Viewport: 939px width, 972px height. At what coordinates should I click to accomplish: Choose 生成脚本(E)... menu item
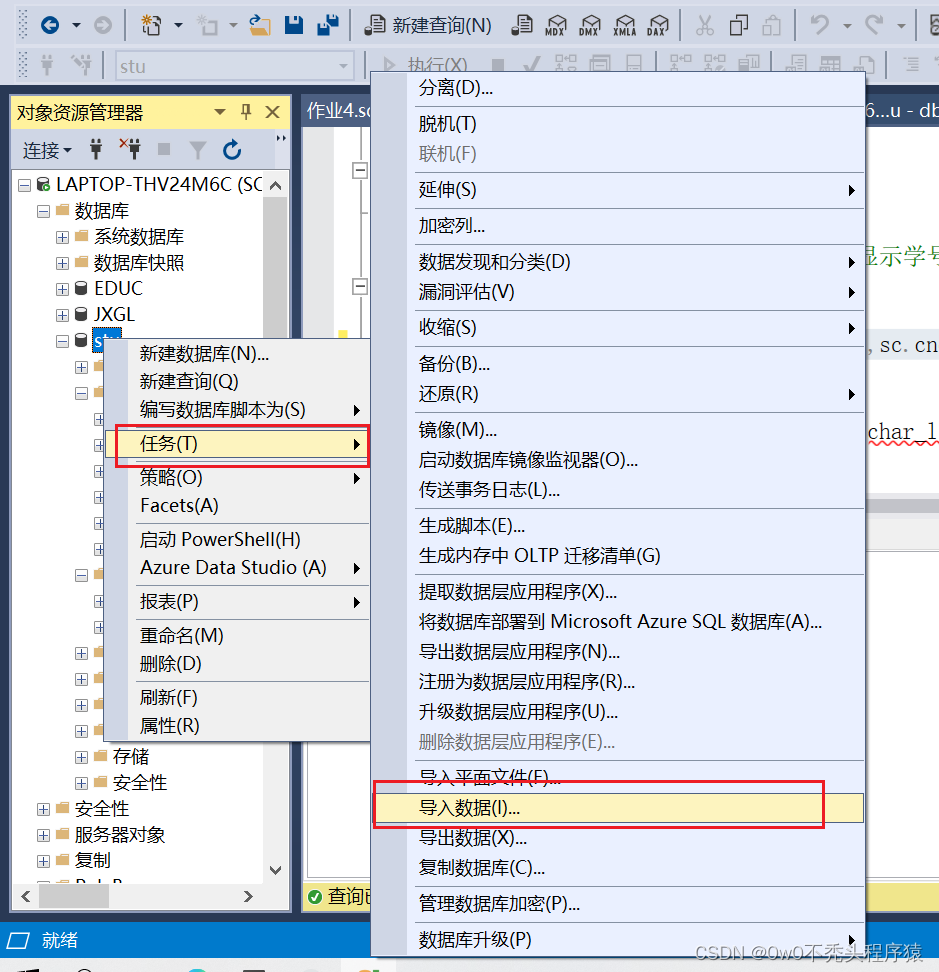pos(618,526)
